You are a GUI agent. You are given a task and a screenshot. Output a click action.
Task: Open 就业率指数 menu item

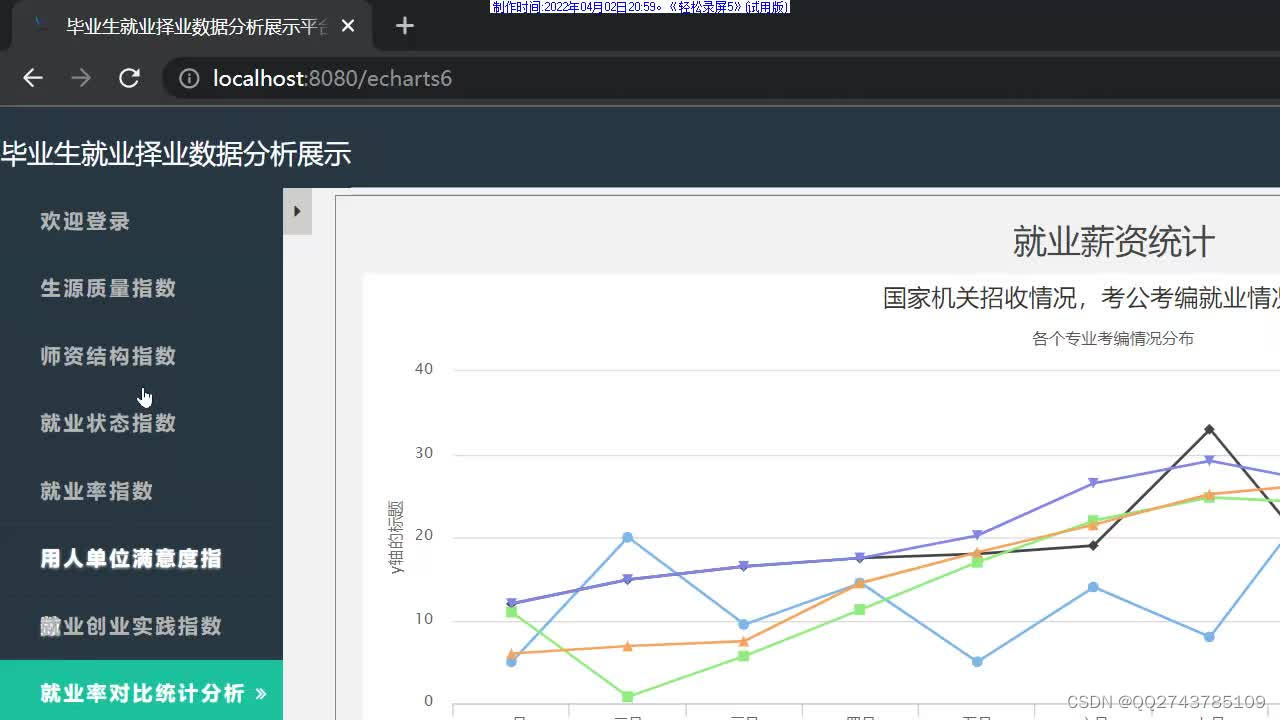[x=97, y=491]
